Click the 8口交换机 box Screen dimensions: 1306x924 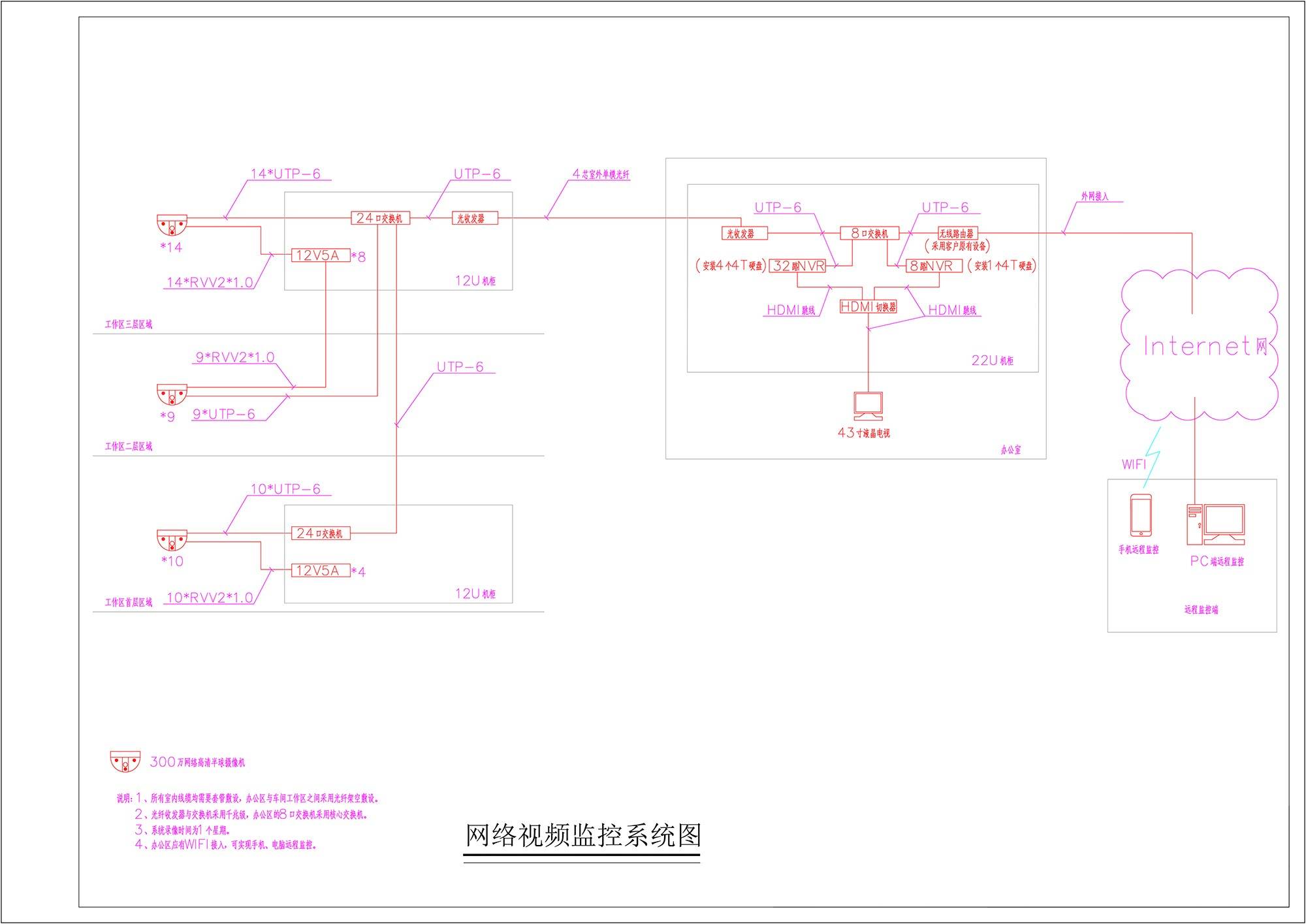coord(869,233)
